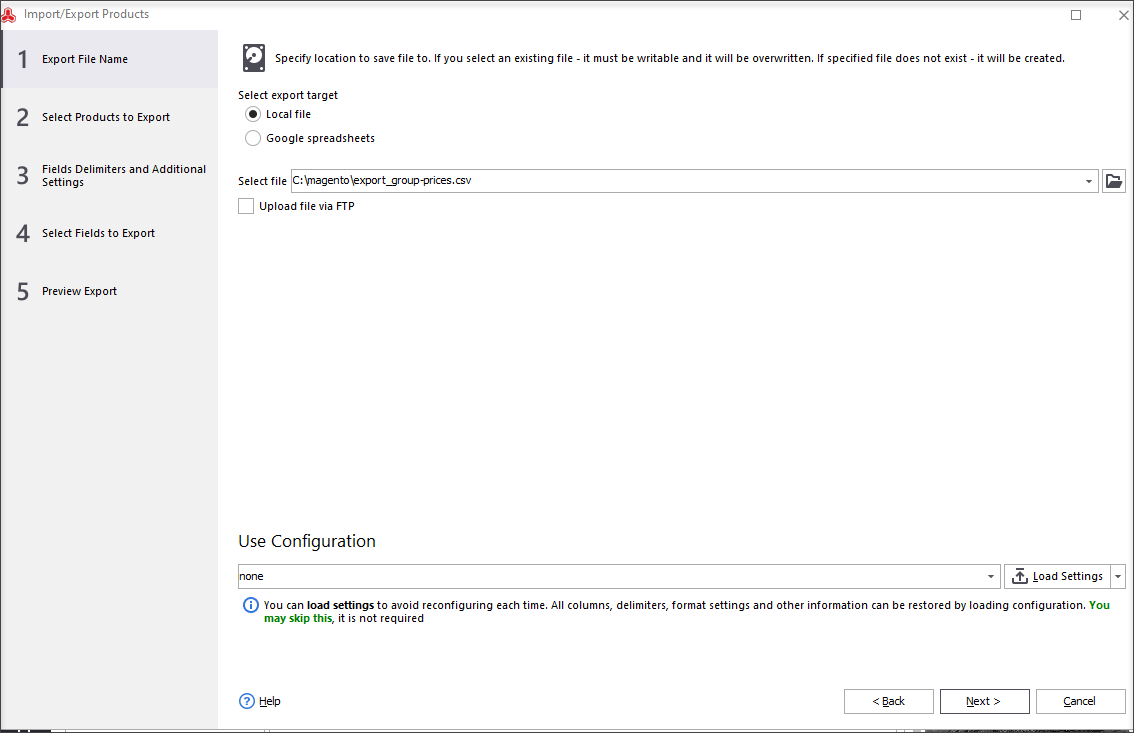1134x733 pixels.
Task: Click the info icon beside load settings hint
Action: coord(250,605)
